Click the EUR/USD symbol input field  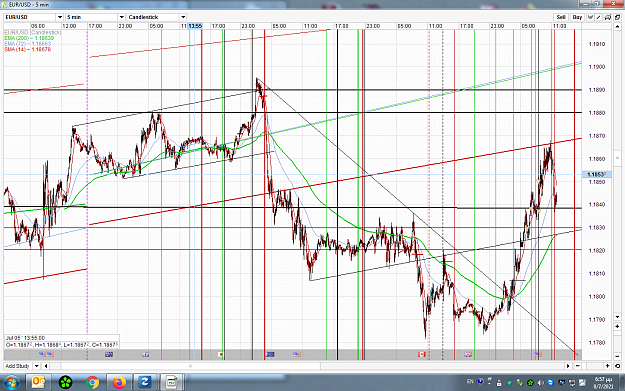pos(30,17)
